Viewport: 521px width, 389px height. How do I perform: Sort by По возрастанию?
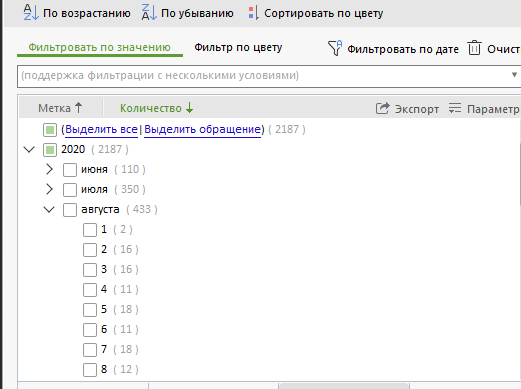point(87,13)
